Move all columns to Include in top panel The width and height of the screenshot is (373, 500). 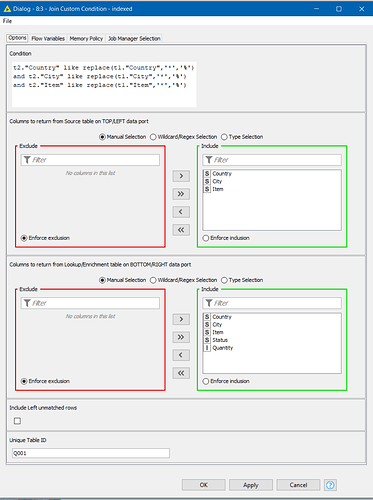[181, 194]
